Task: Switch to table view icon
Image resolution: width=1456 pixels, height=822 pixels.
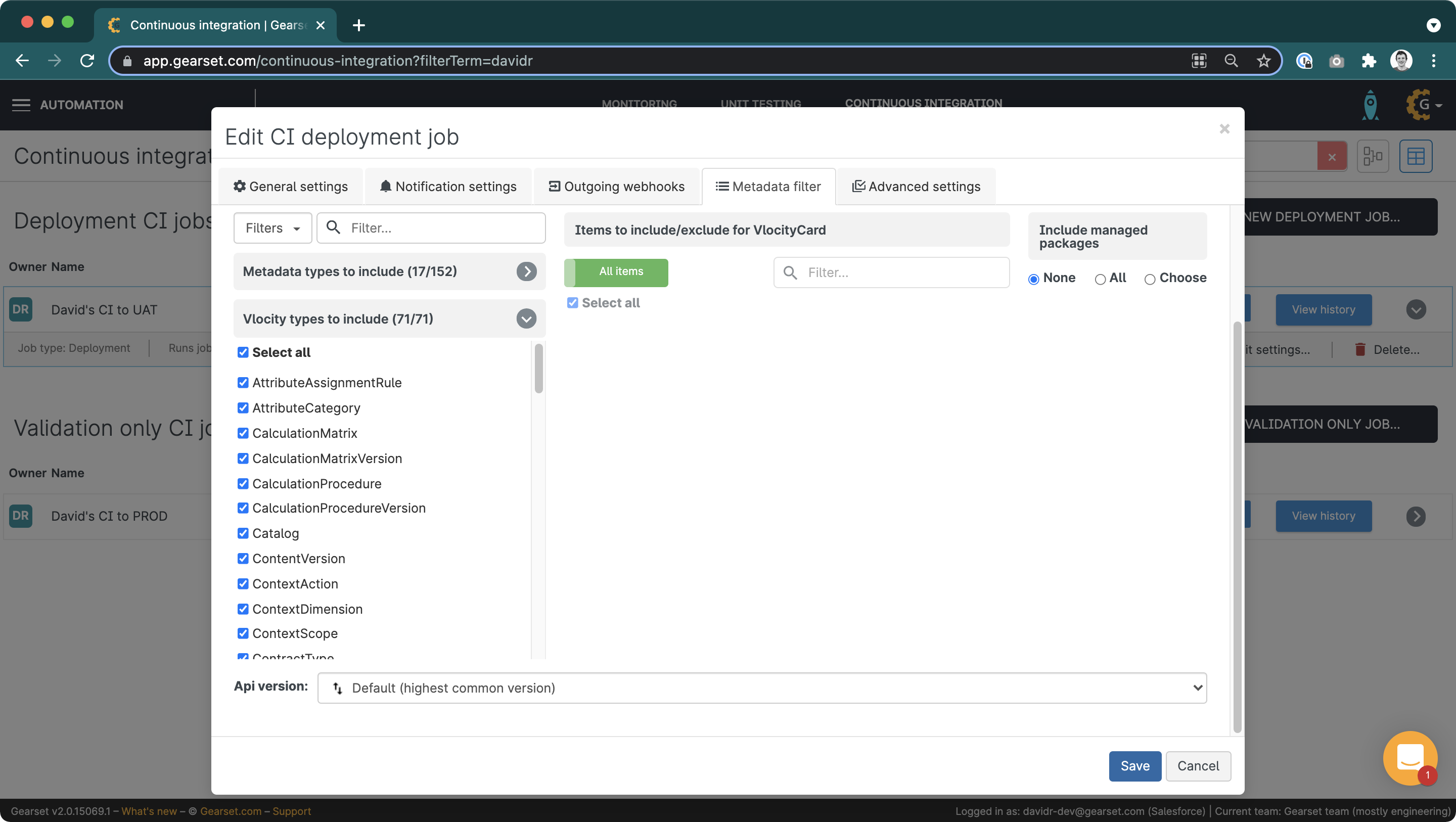Action: coord(1416,156)
